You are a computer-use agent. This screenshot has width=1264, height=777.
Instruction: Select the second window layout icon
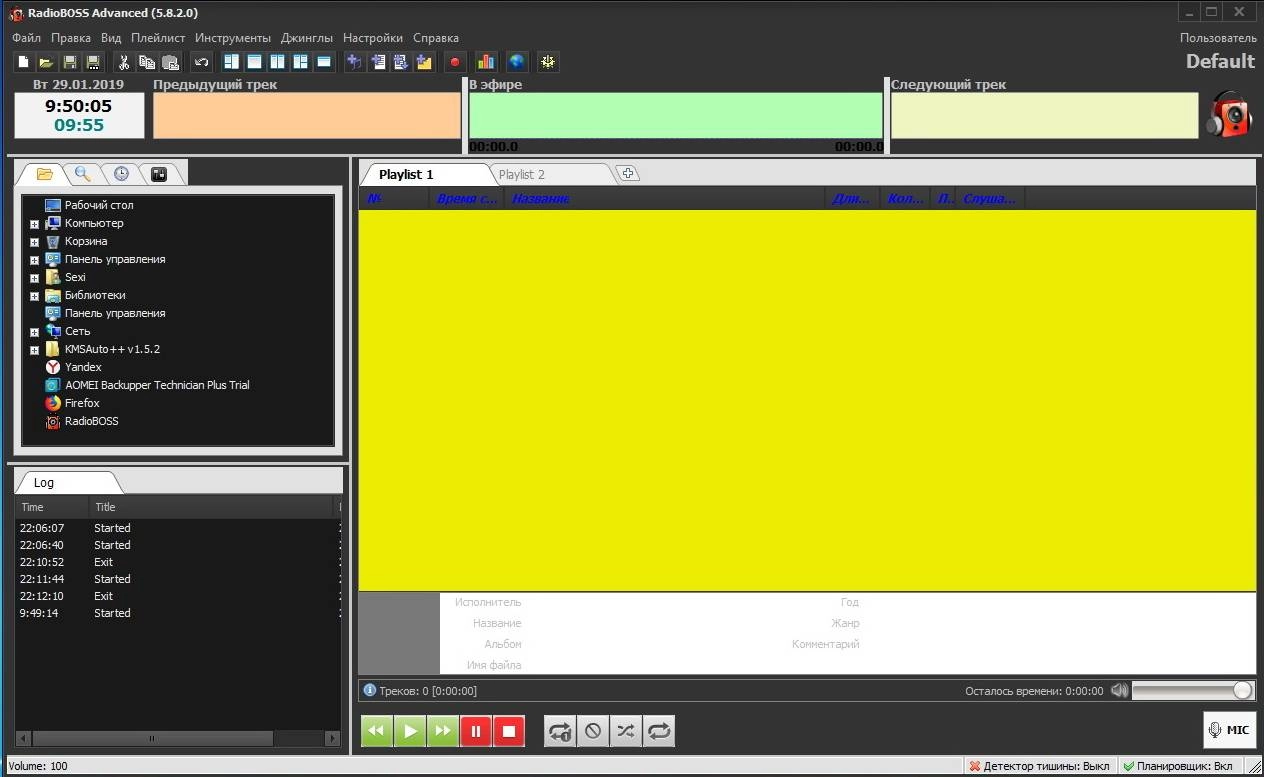point(255,62)
